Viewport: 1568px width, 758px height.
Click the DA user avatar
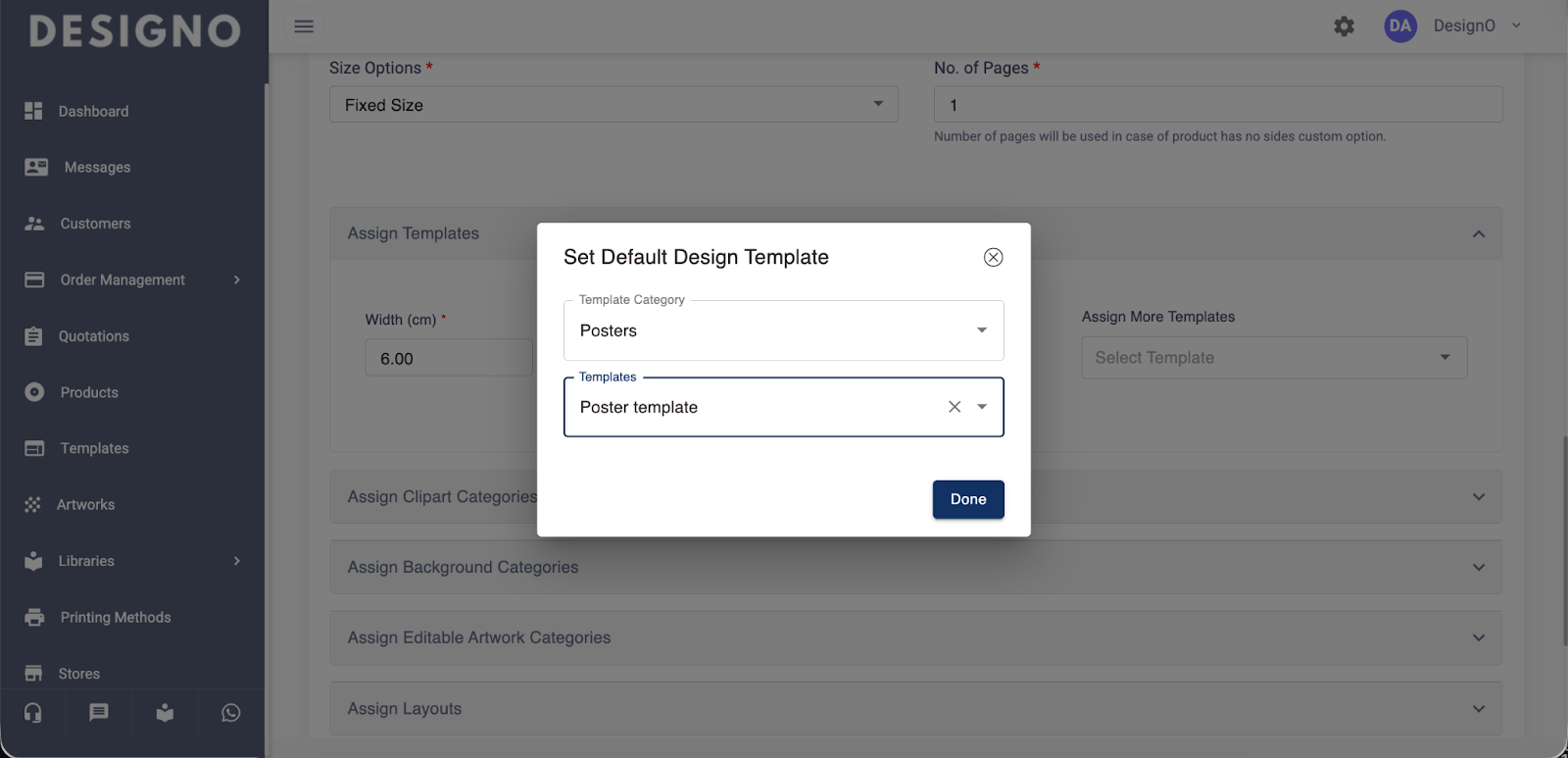tap(1400, 26)
